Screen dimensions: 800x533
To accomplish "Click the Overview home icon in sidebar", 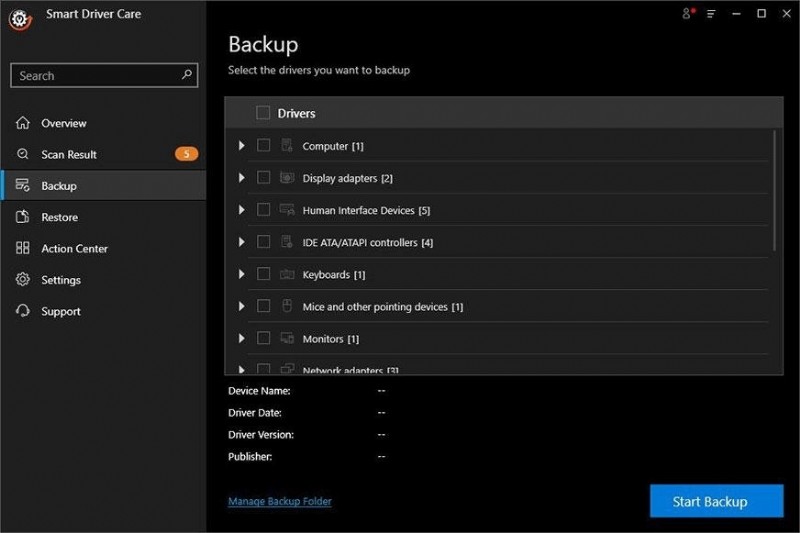I will (x=23, y=123).
